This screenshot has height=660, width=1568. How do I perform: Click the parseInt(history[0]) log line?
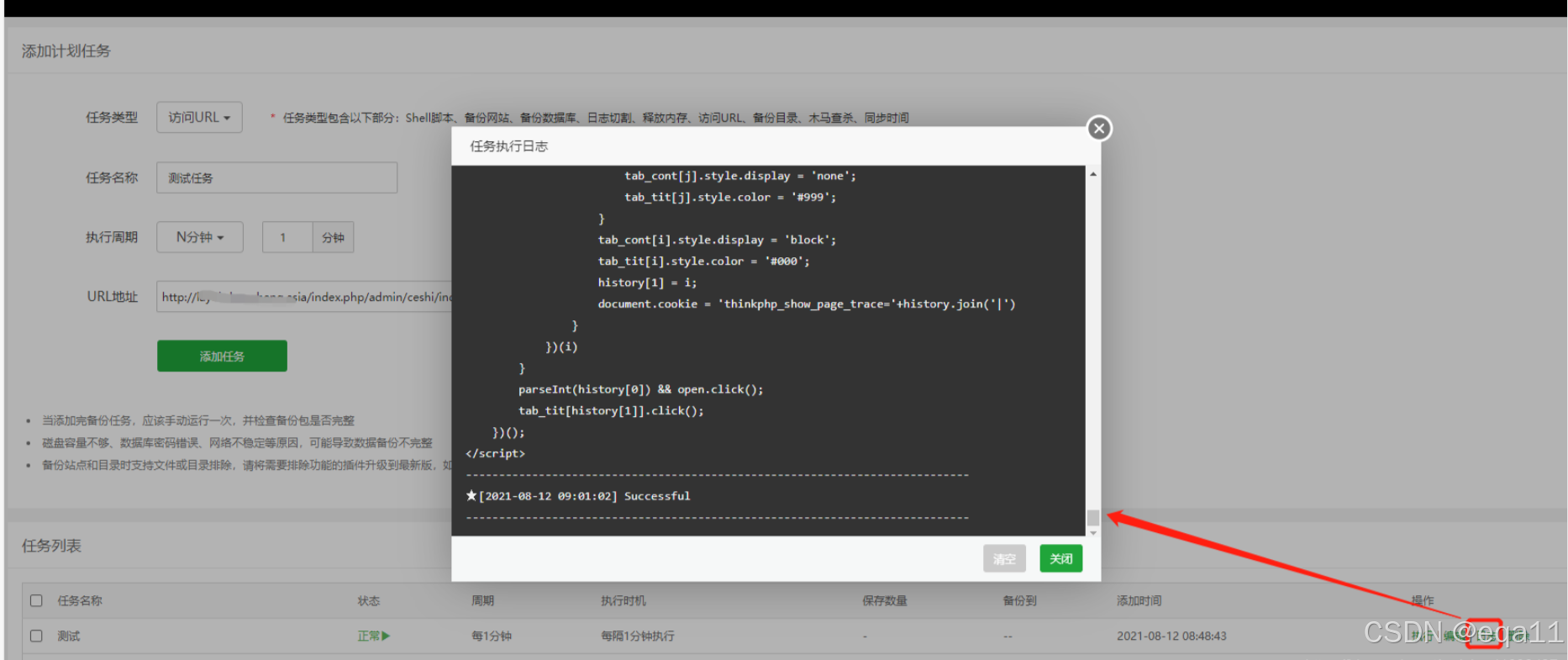(641, 389)
